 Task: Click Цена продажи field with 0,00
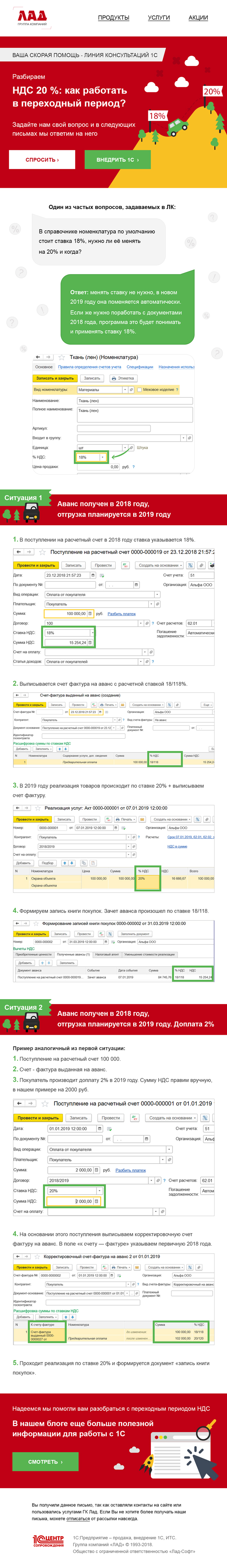pos(98,467)
